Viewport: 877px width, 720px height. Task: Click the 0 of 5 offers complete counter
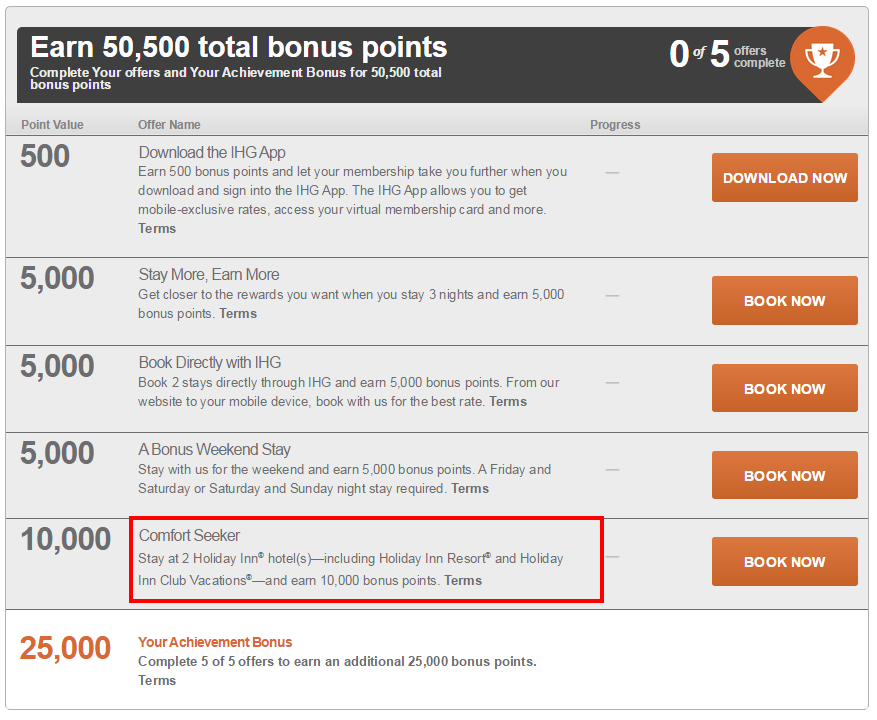727,55
